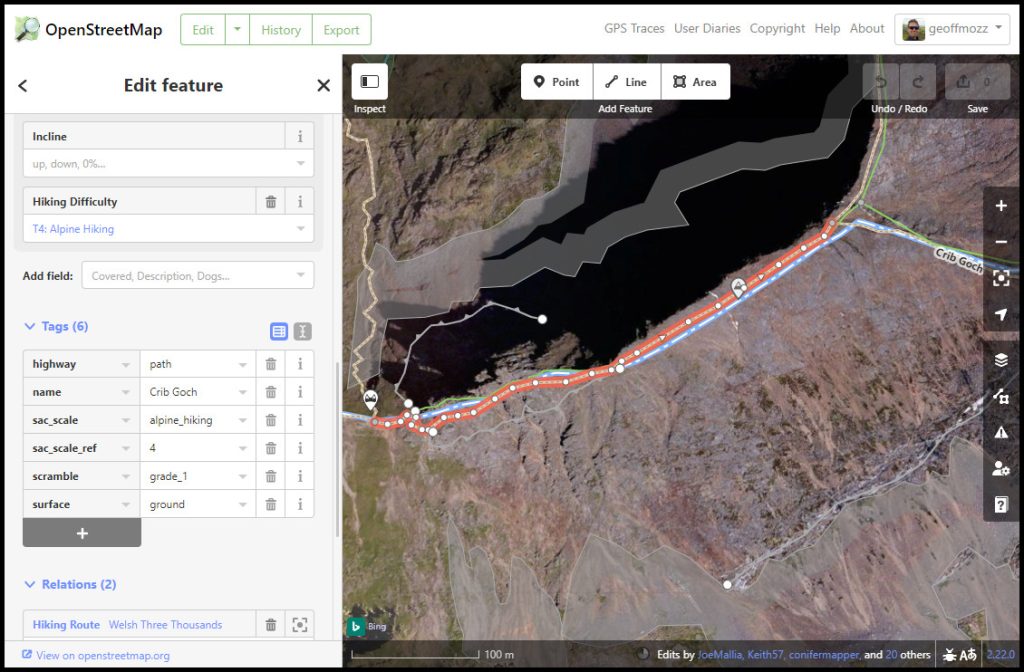
Task: Open the preferences panel
Action: click(1001, 468)
